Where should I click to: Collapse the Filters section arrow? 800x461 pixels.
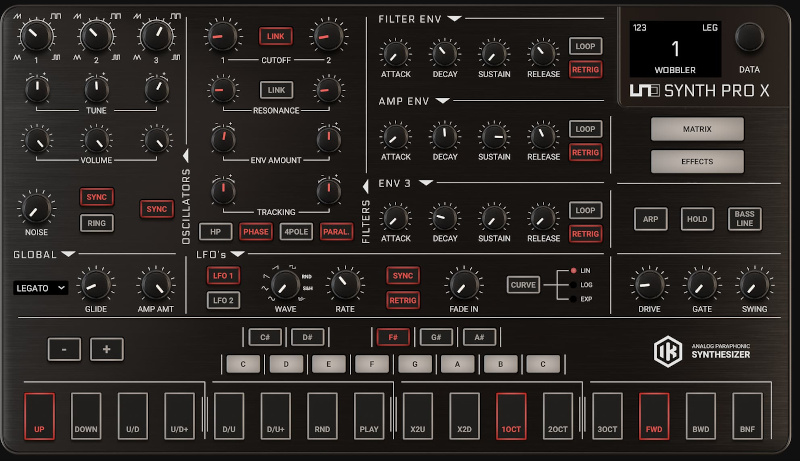pos(365,186)
